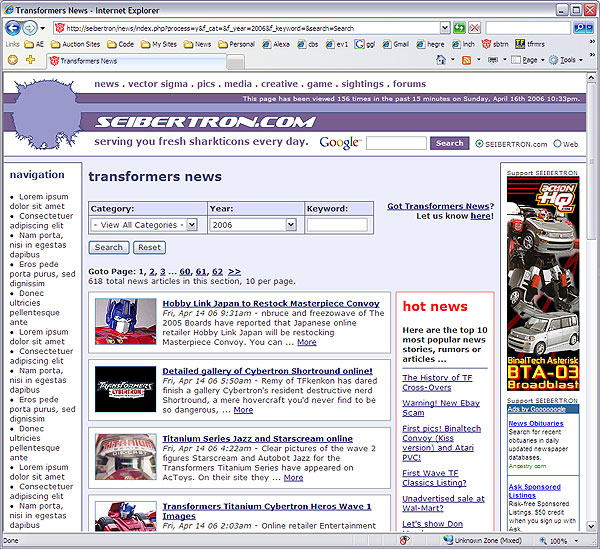600x549 pixels.
Task: Open the Auction Sites links folder
Action: pyautogui.click(x=75, y=44)
